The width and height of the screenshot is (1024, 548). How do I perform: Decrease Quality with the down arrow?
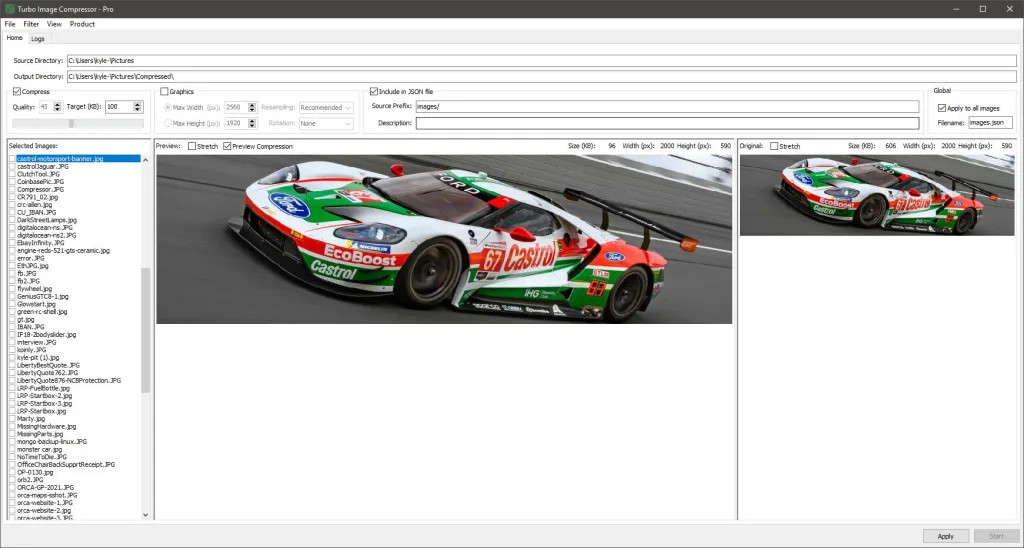coord(57,110)
